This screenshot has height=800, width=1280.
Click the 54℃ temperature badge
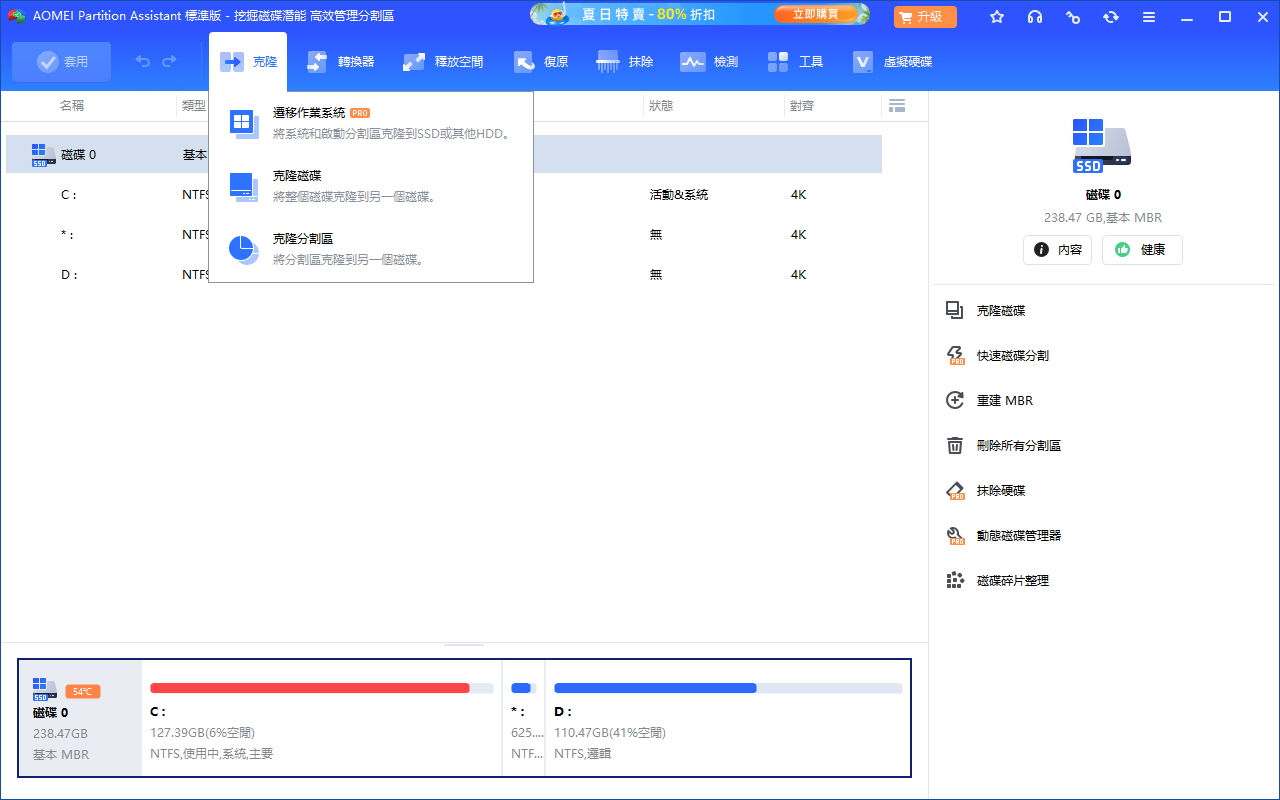83,691
